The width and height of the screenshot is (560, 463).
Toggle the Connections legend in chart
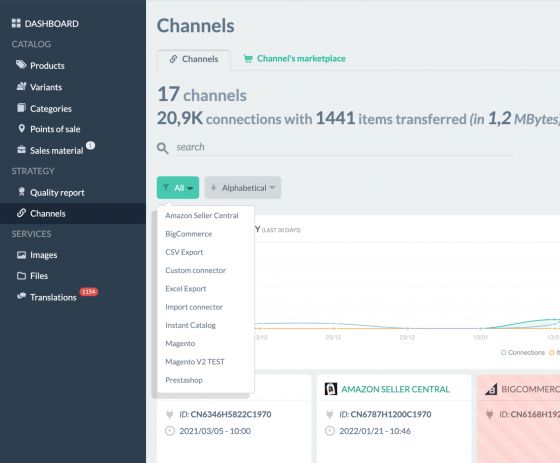(x=523, y=353)
